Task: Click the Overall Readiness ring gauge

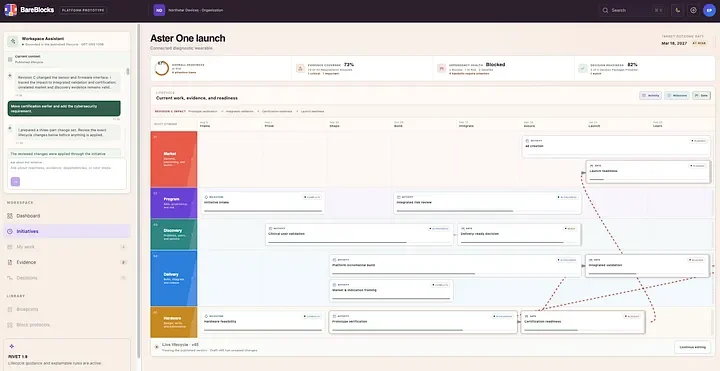Action: coord(162,68)
